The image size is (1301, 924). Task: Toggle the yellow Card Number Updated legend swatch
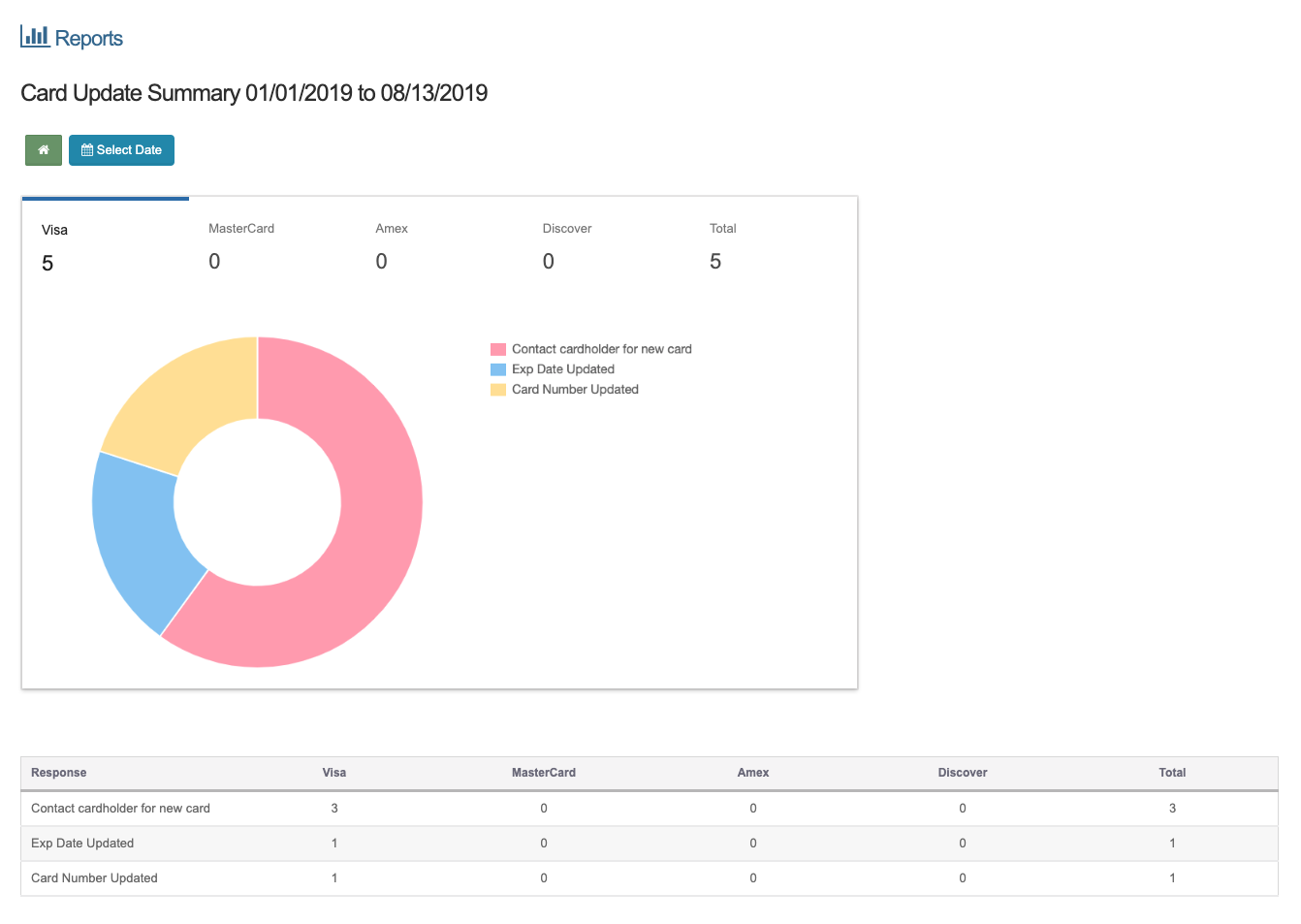(x=498, y=390)
